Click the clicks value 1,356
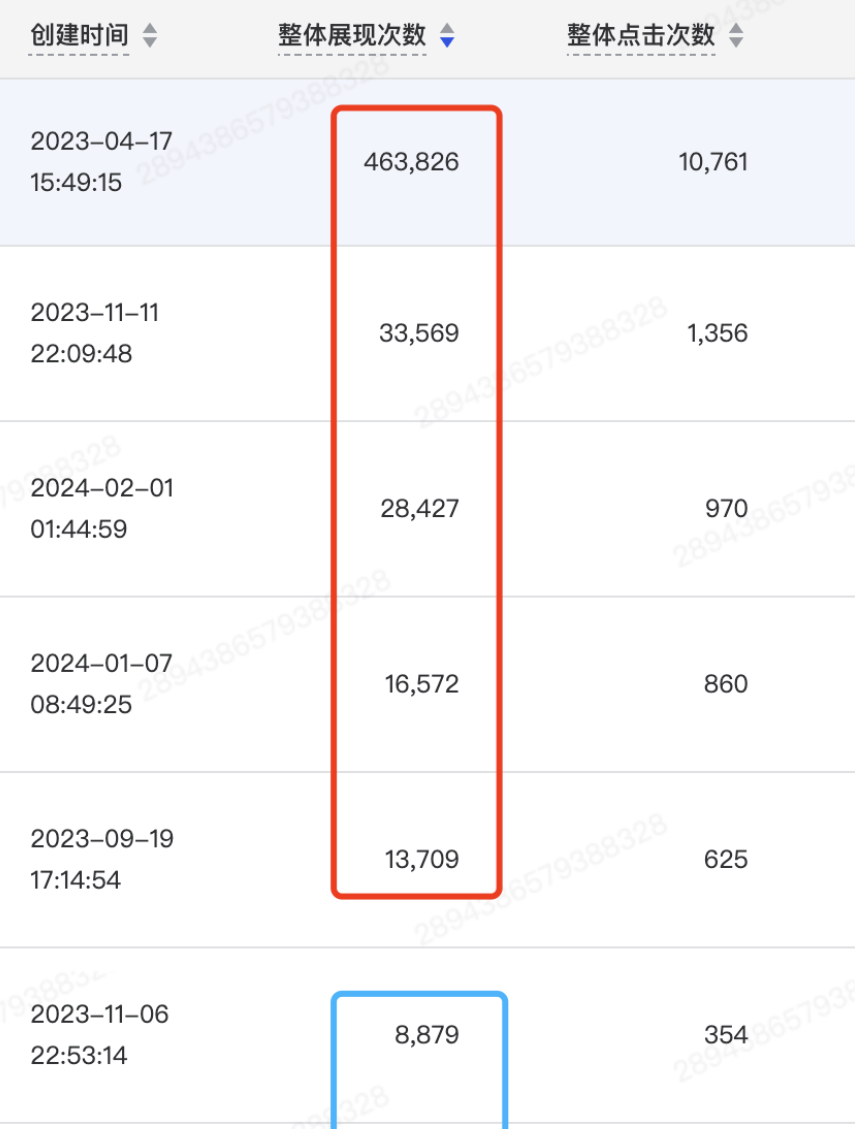Viewport: 855px width, 1129px height. (717, 333)
